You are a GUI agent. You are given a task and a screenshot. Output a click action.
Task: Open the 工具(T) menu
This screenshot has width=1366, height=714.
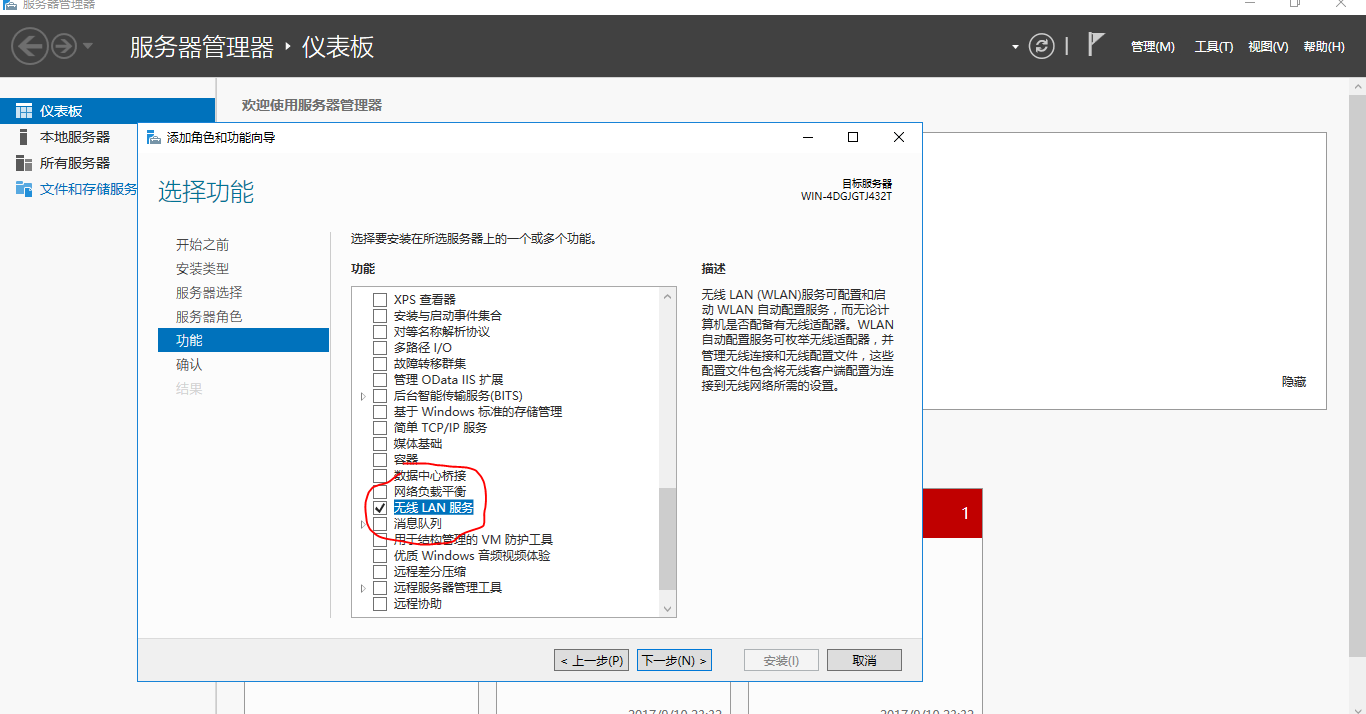1214,47
